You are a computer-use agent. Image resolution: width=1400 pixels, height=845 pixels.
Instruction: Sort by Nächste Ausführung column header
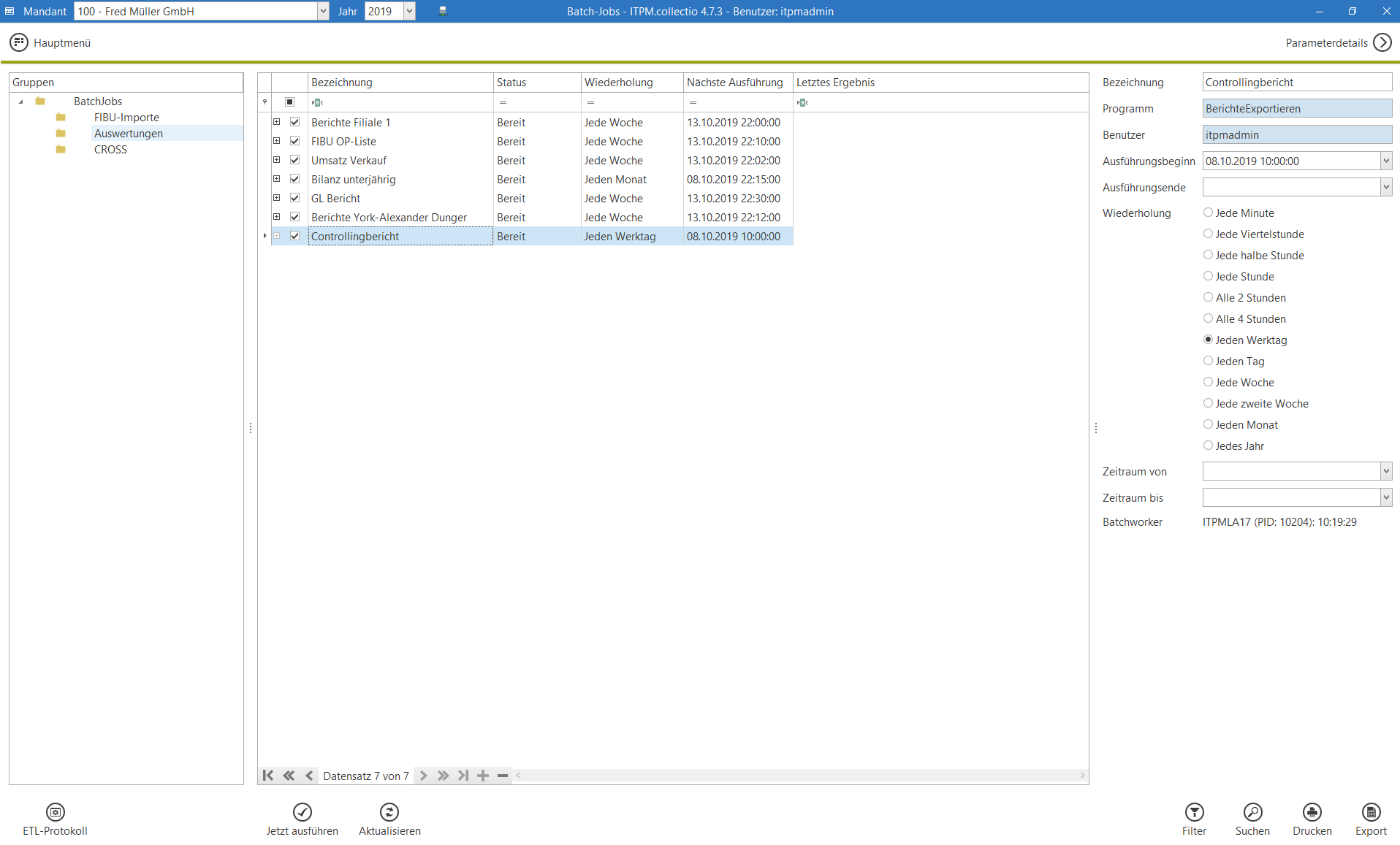click(x=738, y=83)
